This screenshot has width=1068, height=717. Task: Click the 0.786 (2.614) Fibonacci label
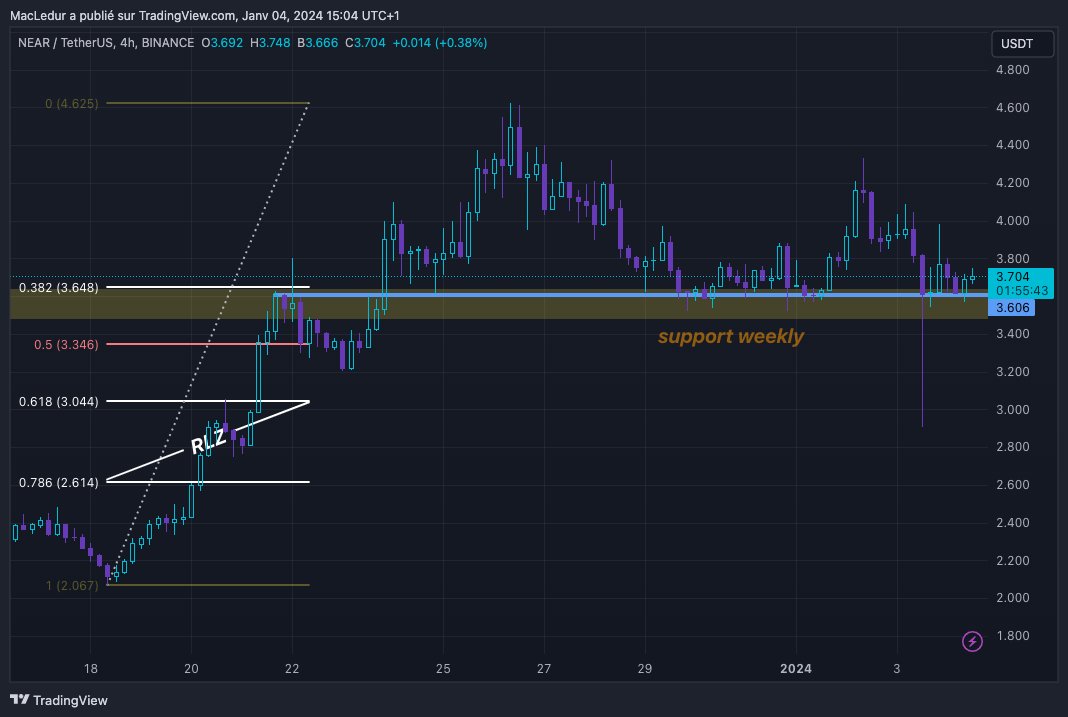[x=59, y=483]
